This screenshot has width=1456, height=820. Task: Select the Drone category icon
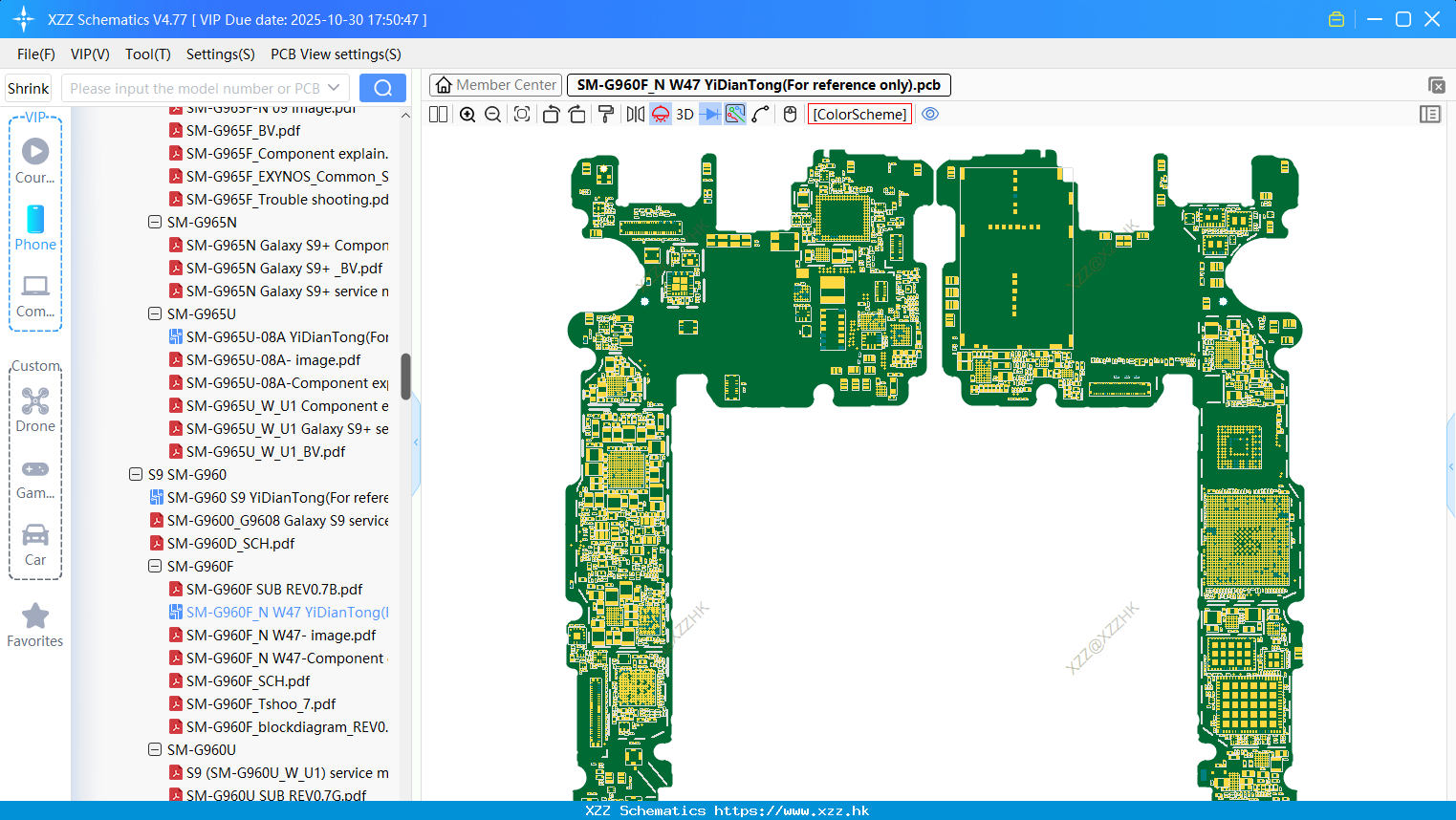[x=35, y=410]
